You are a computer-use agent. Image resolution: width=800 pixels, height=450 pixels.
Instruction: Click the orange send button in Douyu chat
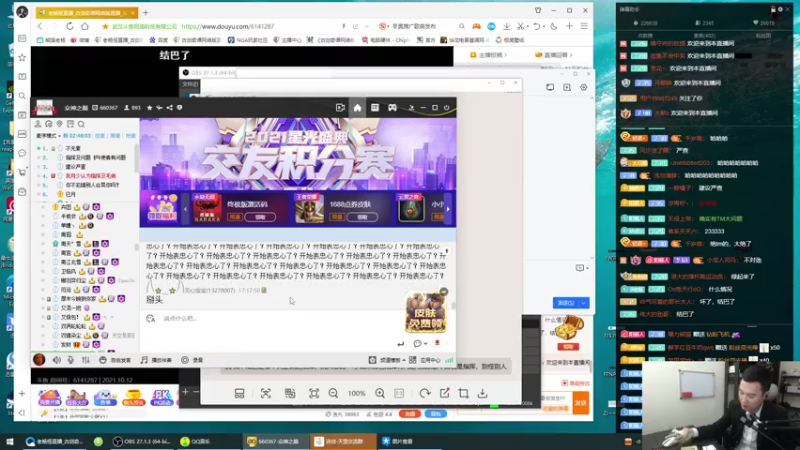(581, 403)
